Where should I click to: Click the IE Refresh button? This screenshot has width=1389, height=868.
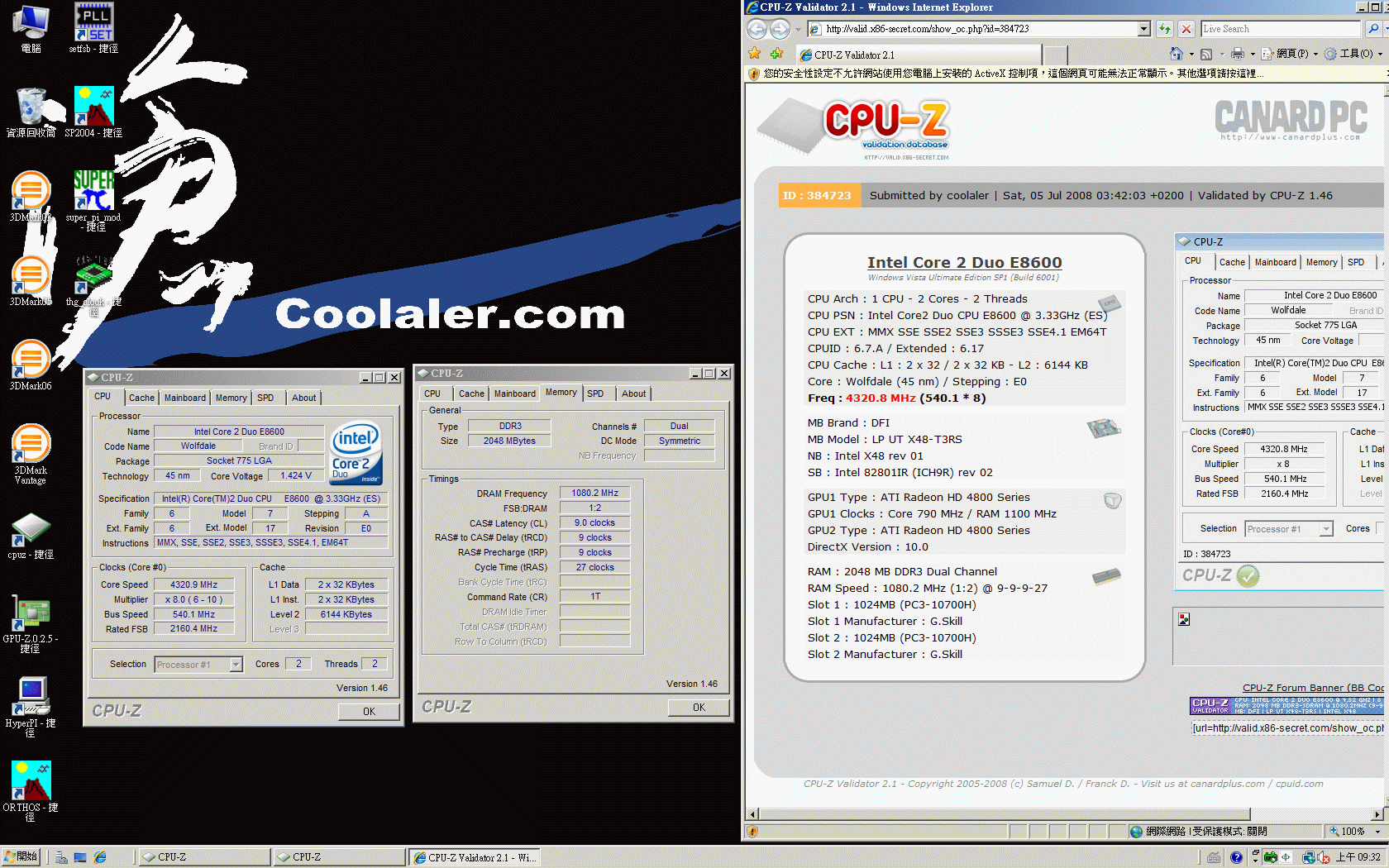pos(1165,29)
